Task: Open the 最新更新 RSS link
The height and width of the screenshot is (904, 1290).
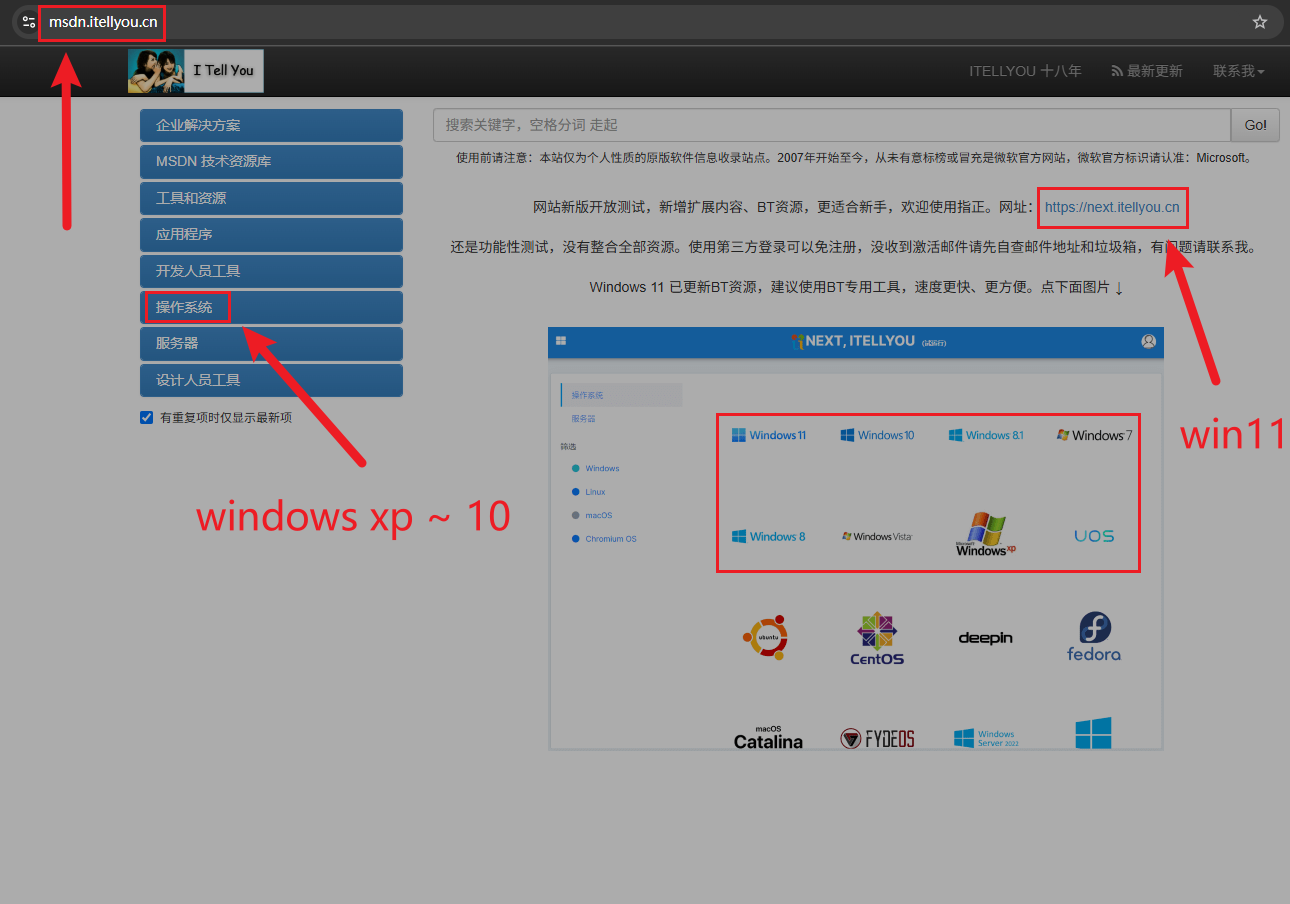Action: point(1147,71)
